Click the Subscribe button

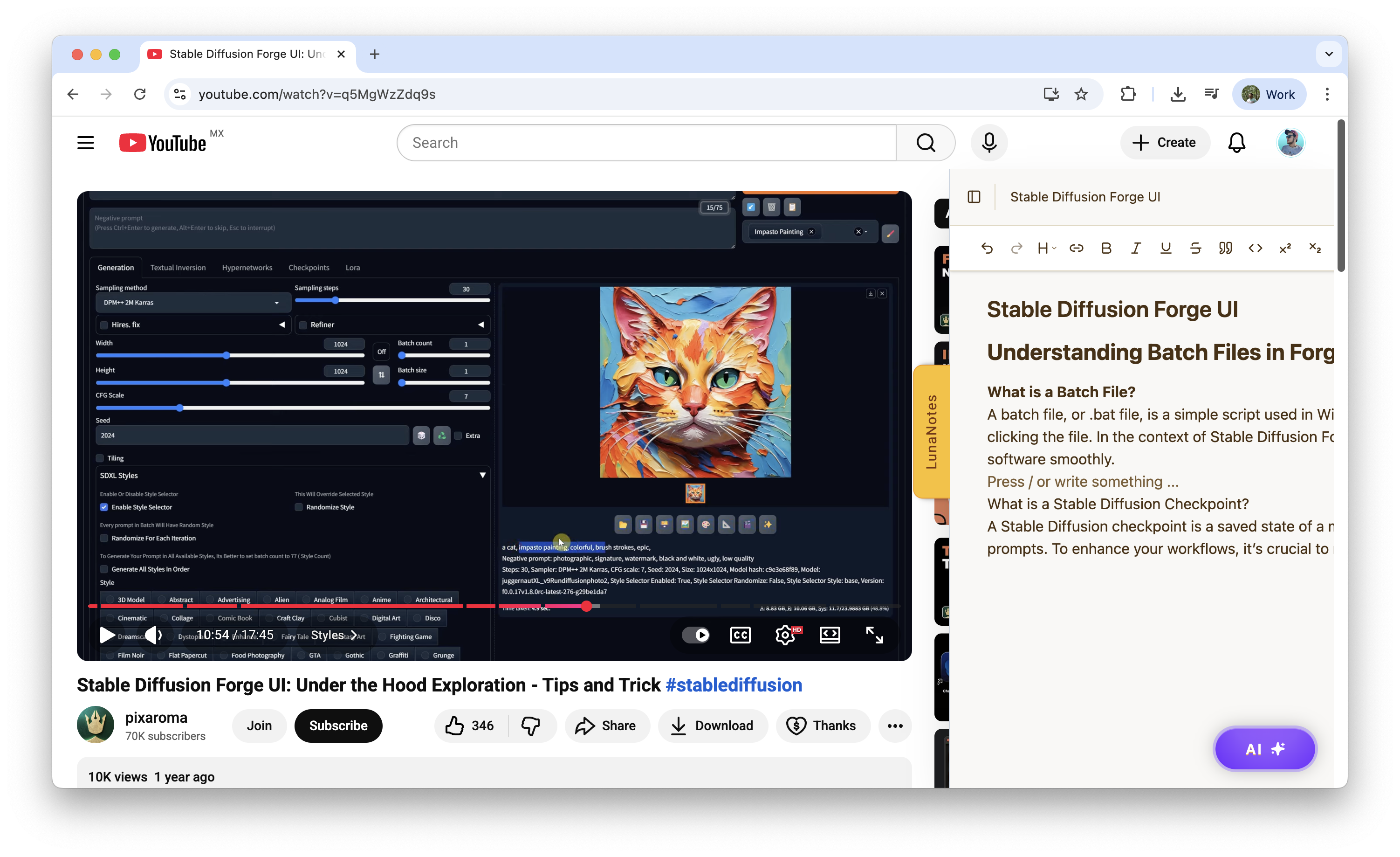(338, 726)
